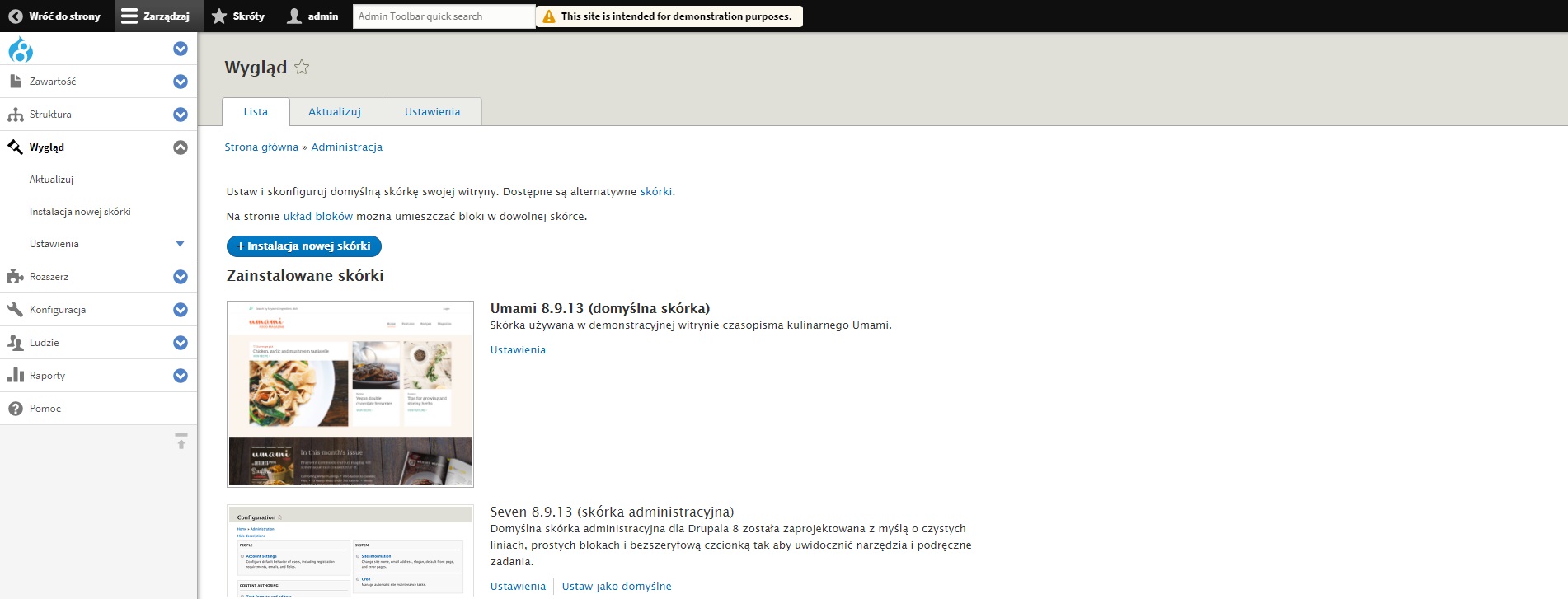This screenshot has width=1568, height=599.
Task: Expand the Ludzie submenu
Action: click(x=181, y=343)
